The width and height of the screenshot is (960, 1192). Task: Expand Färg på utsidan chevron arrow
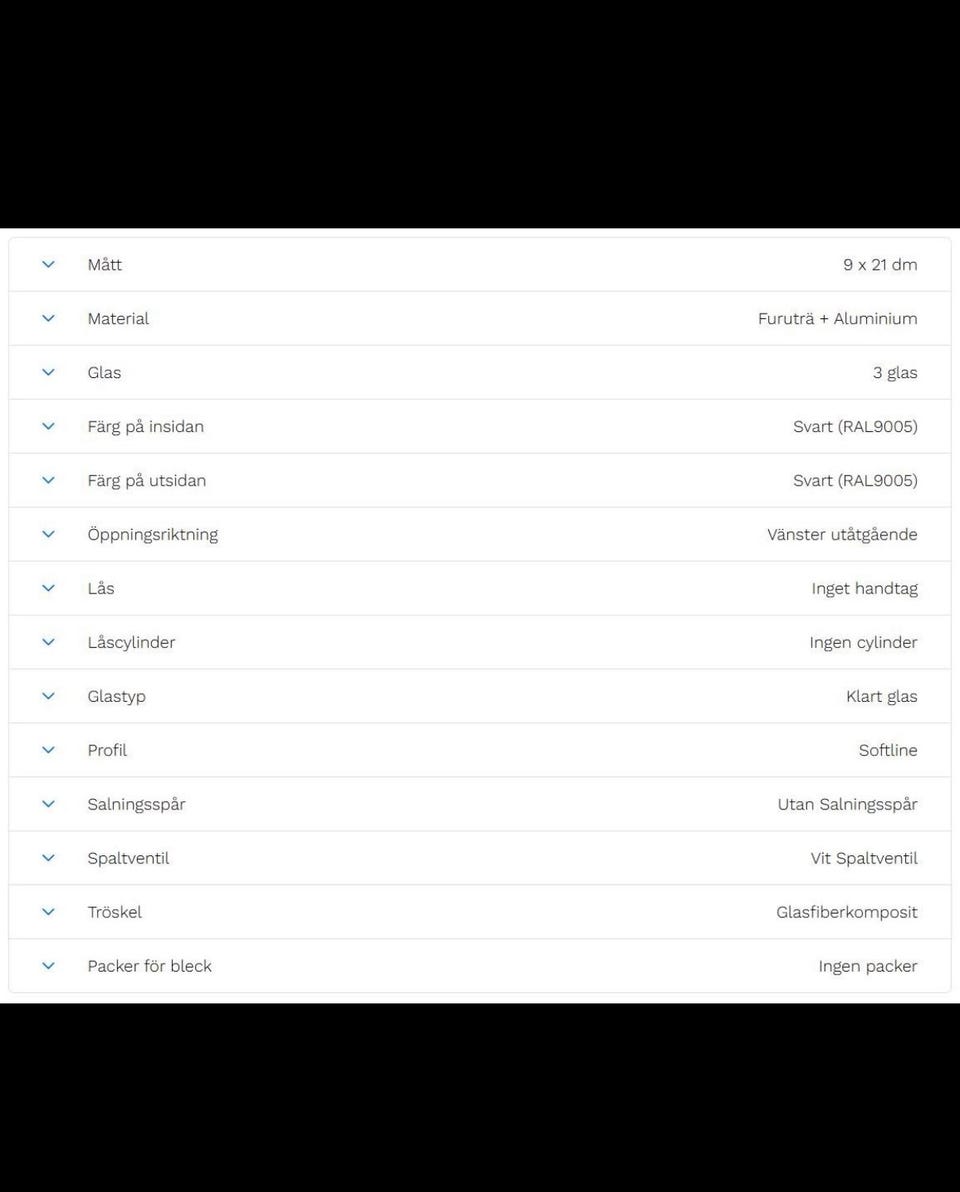pyautogui.click(x=48, y=481)
